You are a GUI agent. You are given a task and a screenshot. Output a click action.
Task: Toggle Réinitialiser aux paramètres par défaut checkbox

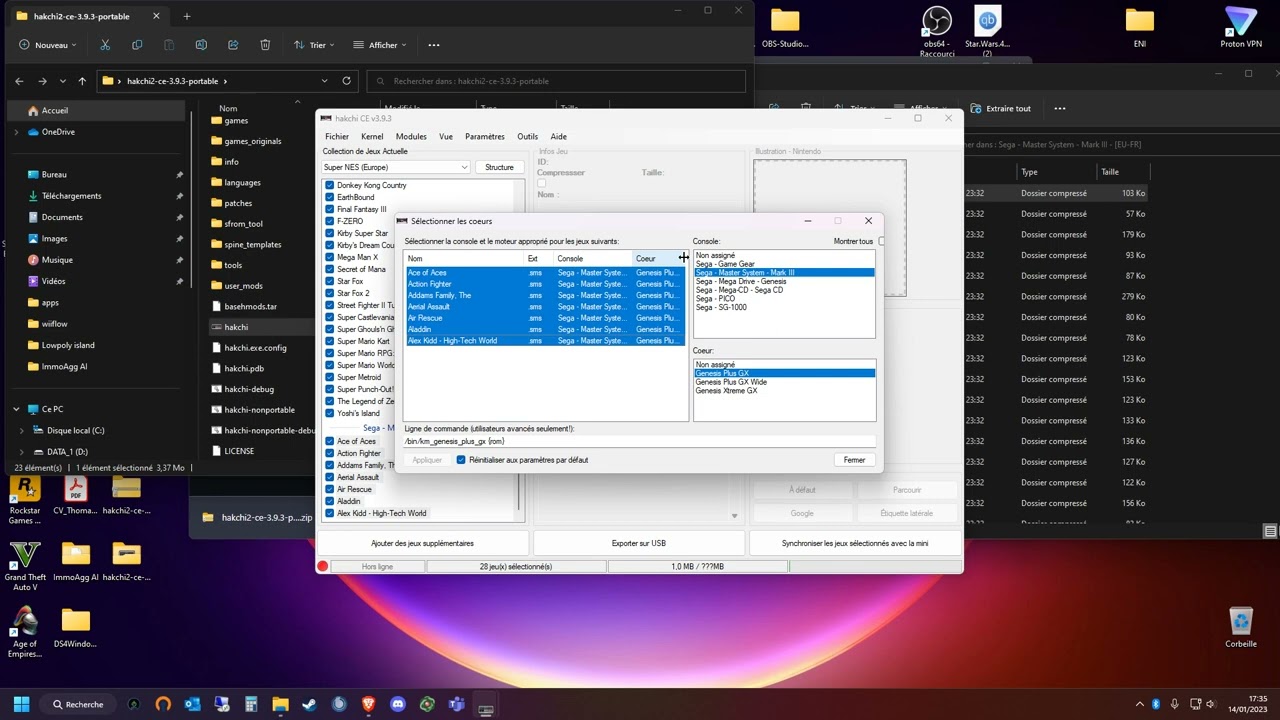pyautogui.click(x=461, y=460)
